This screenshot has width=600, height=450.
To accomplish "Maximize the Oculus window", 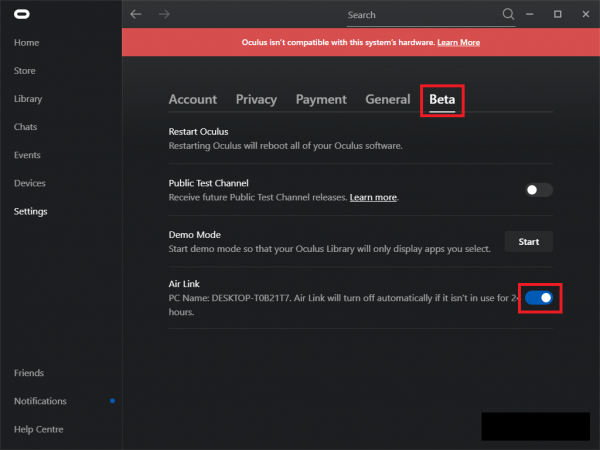I will pos(558,14).
